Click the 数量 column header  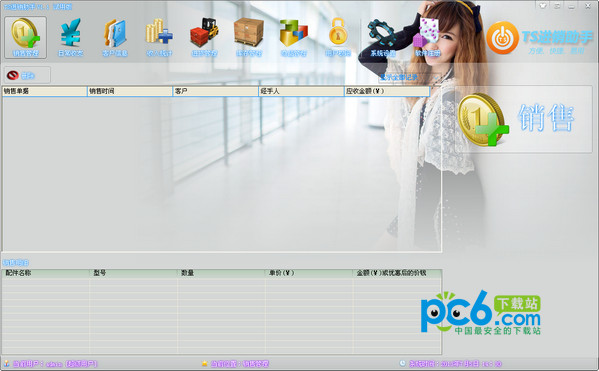[222, 273]
